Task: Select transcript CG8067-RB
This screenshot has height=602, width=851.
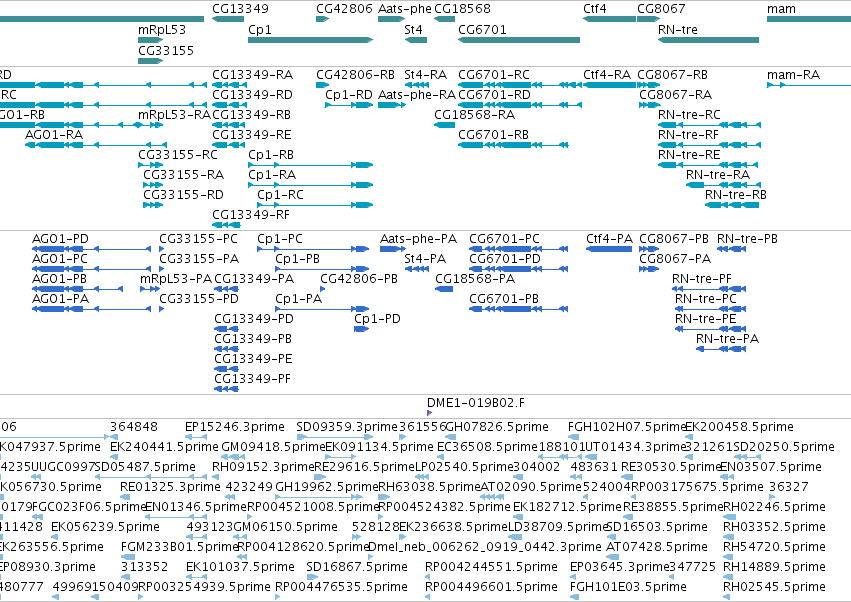Action: click(672, 74)
